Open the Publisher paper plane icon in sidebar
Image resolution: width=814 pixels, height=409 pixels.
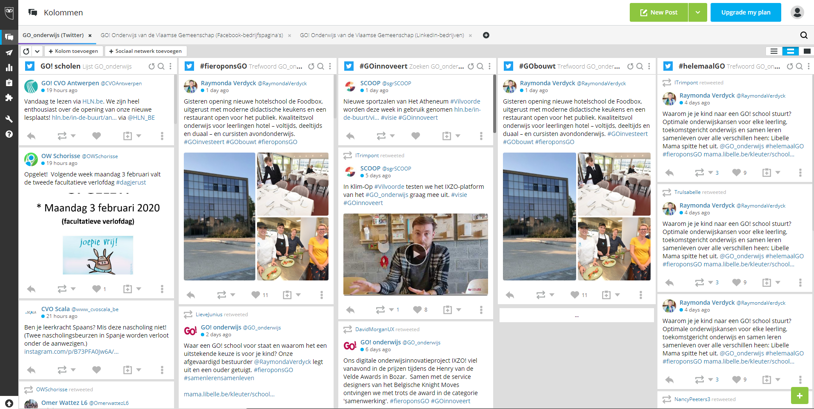pos(9,52)
